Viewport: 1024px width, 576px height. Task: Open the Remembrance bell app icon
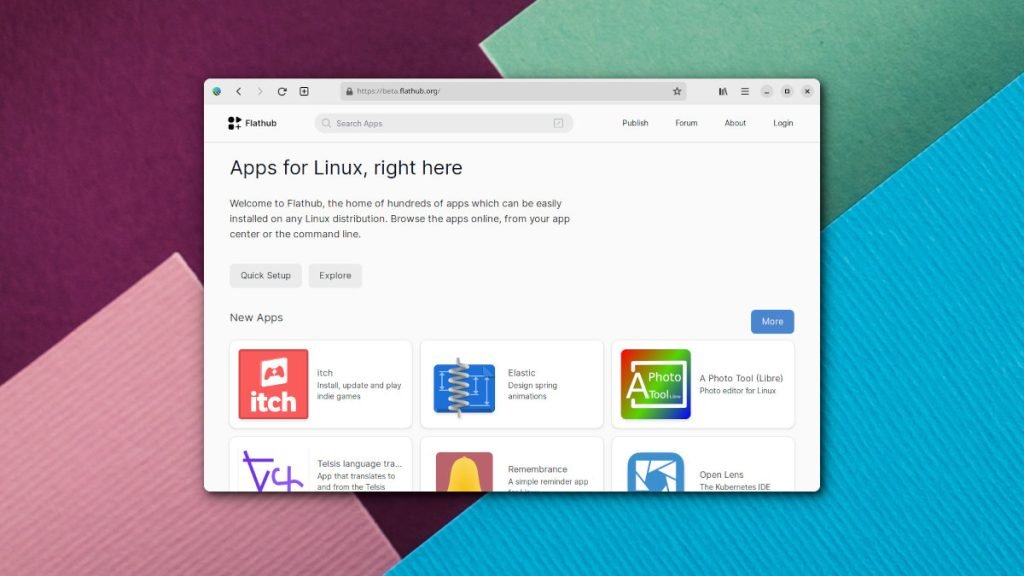point(464,472)
